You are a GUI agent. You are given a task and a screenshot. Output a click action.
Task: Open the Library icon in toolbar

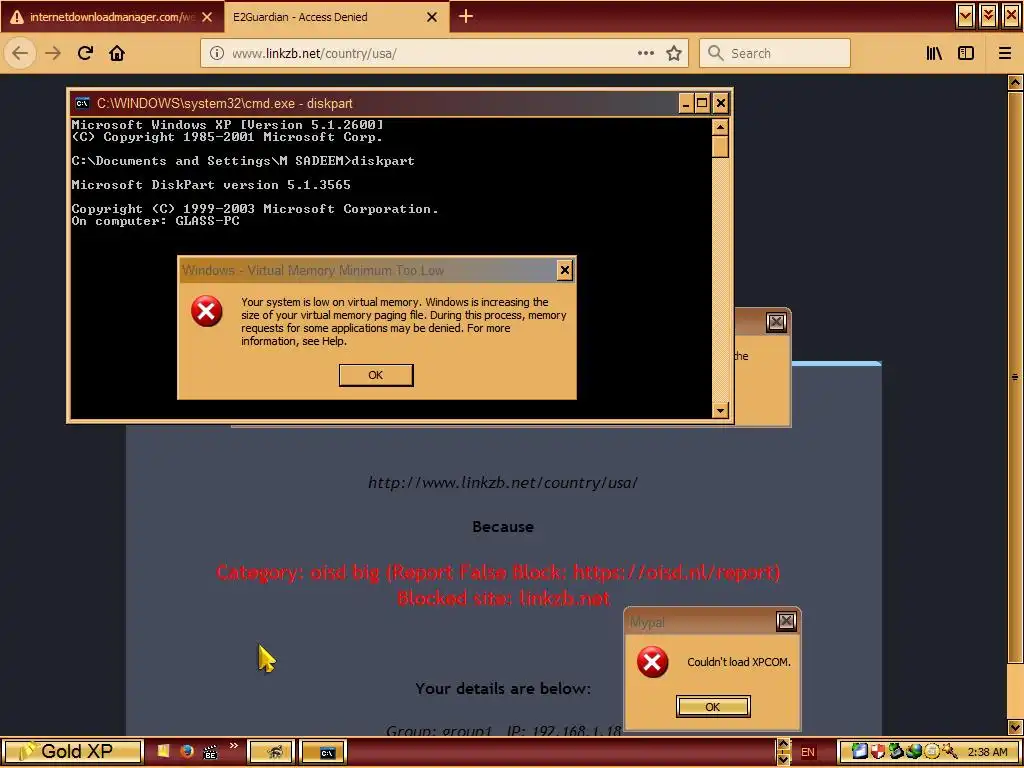pyautogui.click(x=934, y=53)
